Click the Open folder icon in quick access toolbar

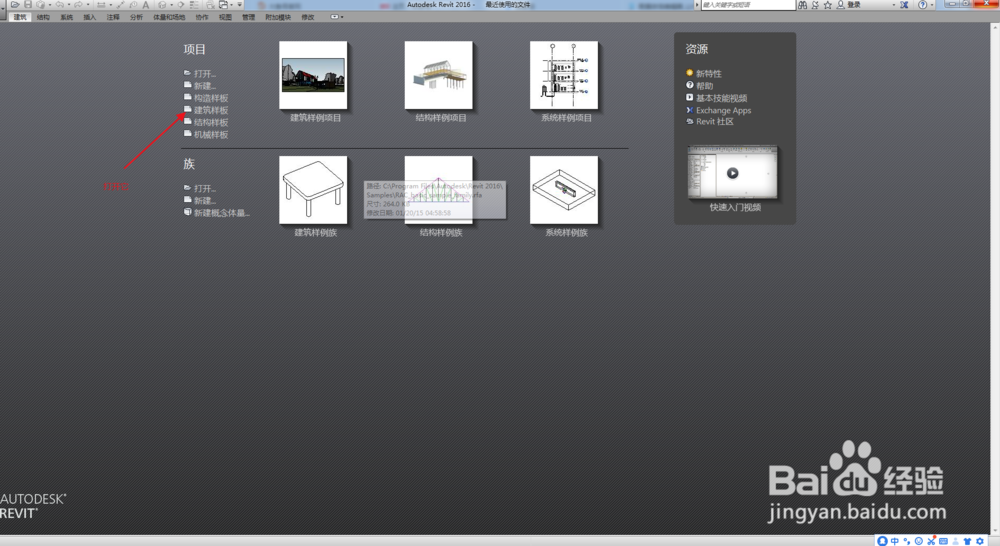(14, 4)
